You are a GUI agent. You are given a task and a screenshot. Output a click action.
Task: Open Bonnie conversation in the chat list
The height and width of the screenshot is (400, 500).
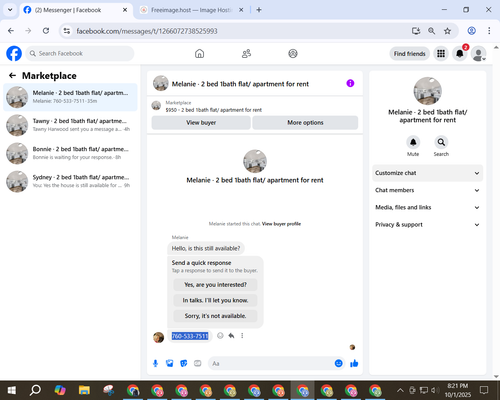(70, 153)
